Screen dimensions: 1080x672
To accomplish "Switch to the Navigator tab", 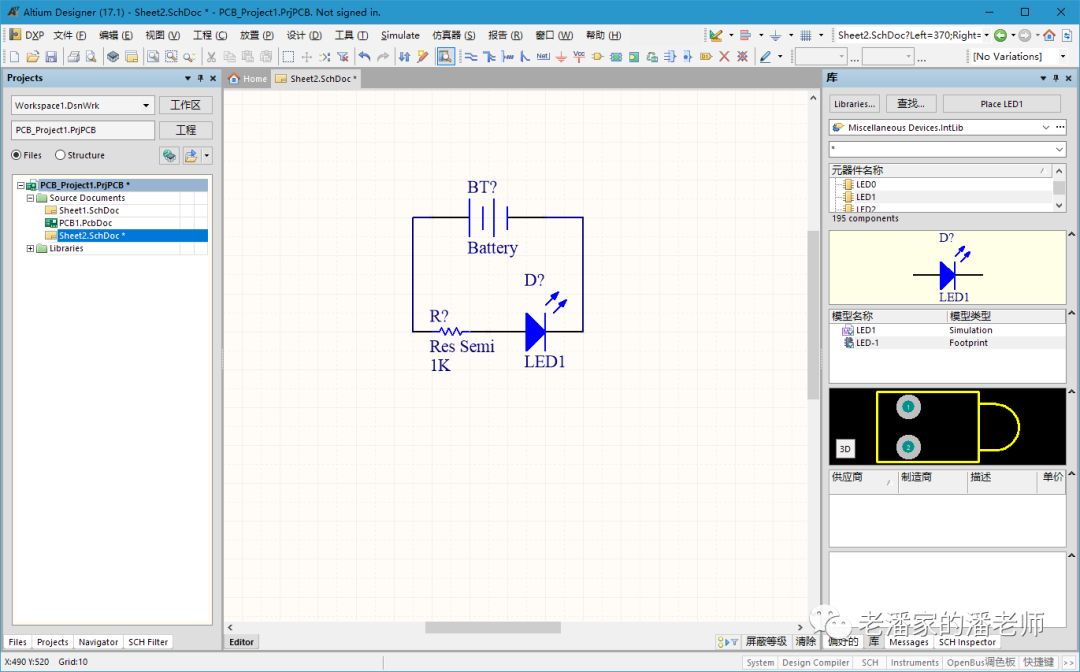I will tap(98, 642).
